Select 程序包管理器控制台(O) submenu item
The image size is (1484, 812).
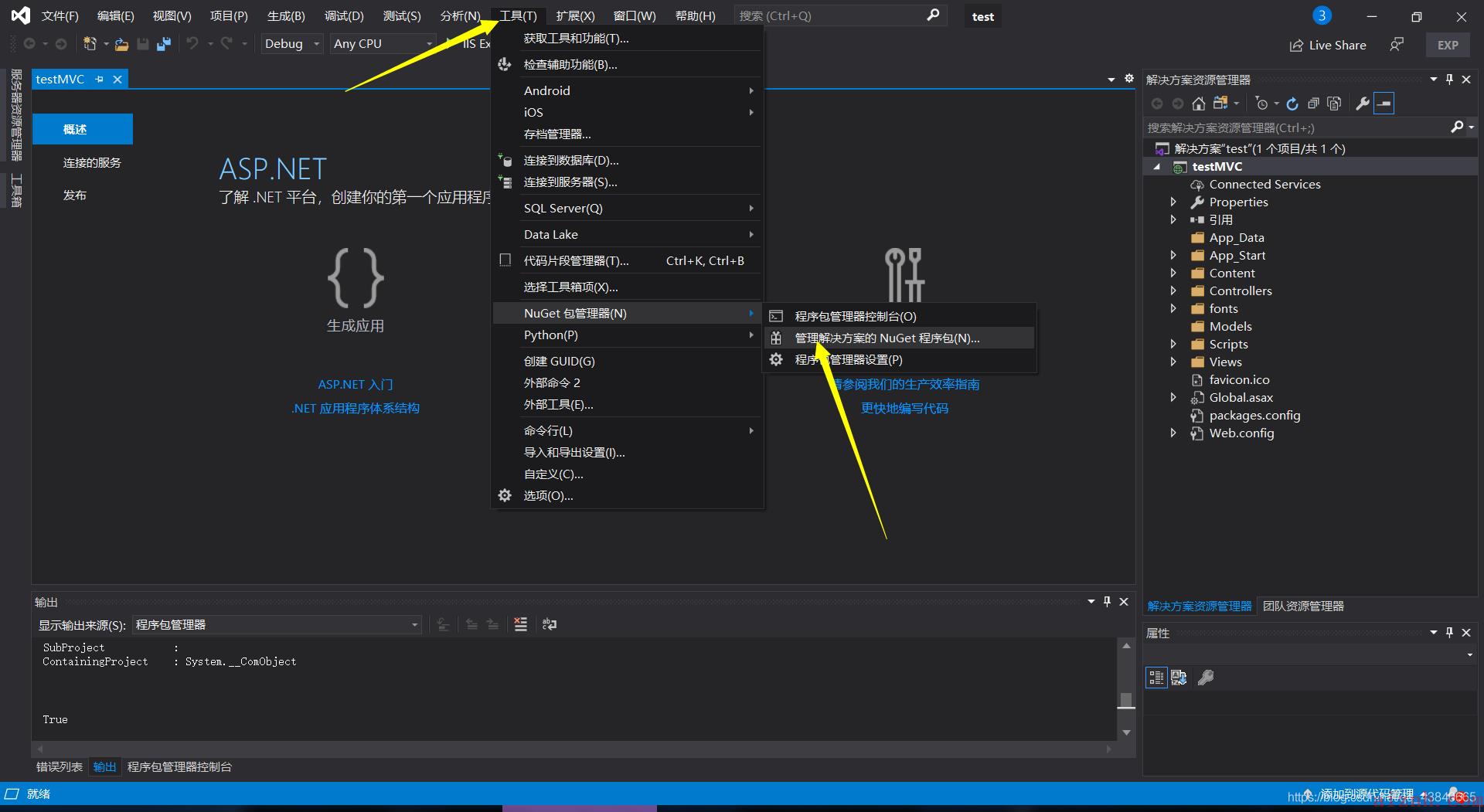pyautogui.click(x=900, y=316)
